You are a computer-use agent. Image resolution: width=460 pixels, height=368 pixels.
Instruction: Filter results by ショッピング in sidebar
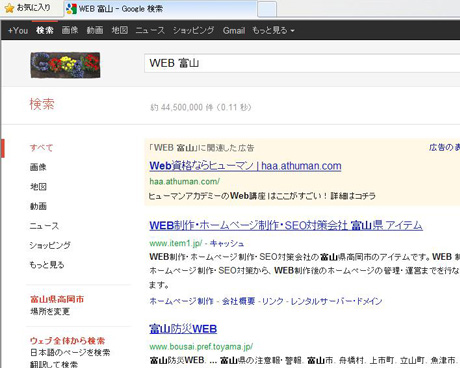click(50, 245)
